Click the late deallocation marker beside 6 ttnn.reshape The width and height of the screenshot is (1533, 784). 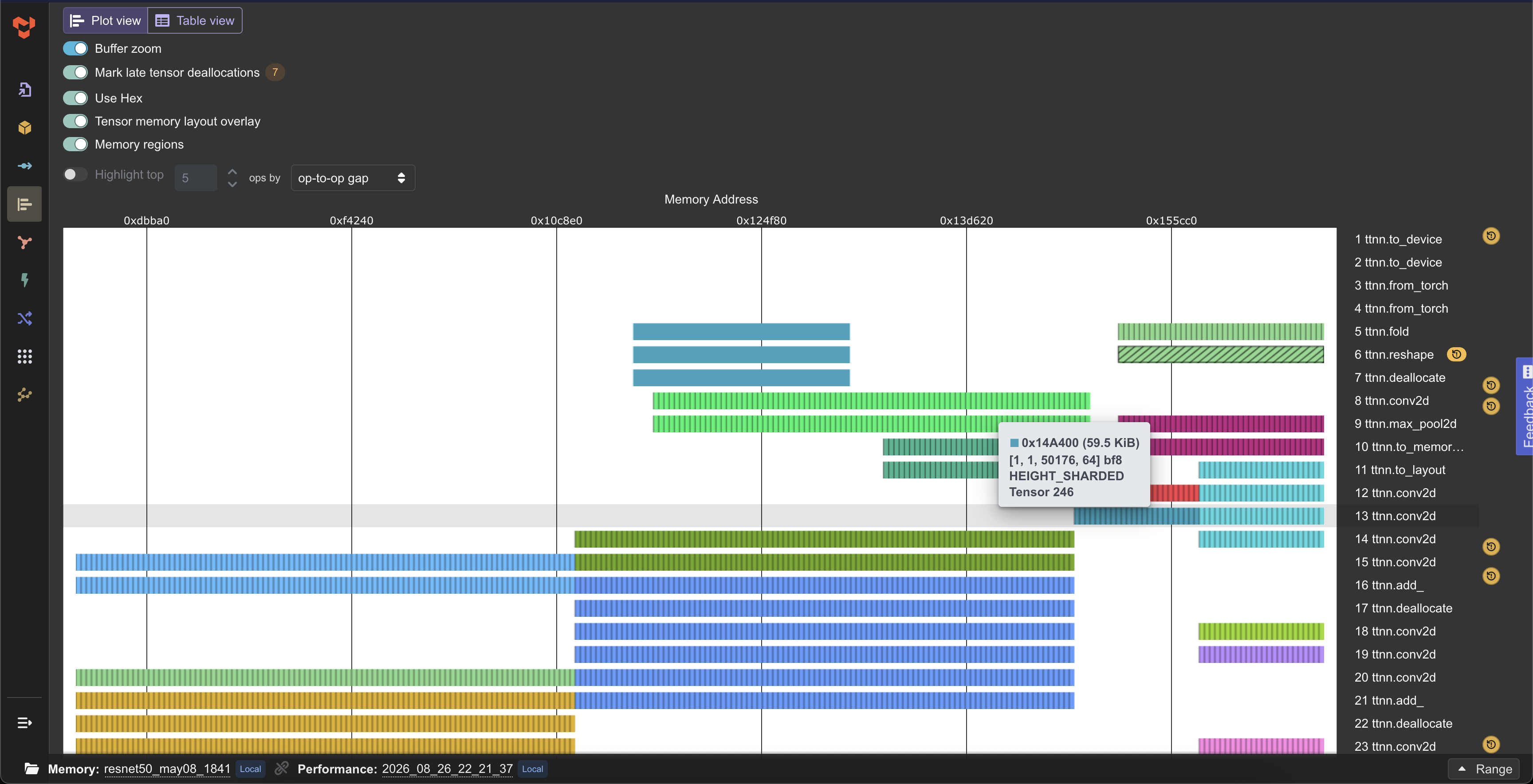pos(1456,354)
